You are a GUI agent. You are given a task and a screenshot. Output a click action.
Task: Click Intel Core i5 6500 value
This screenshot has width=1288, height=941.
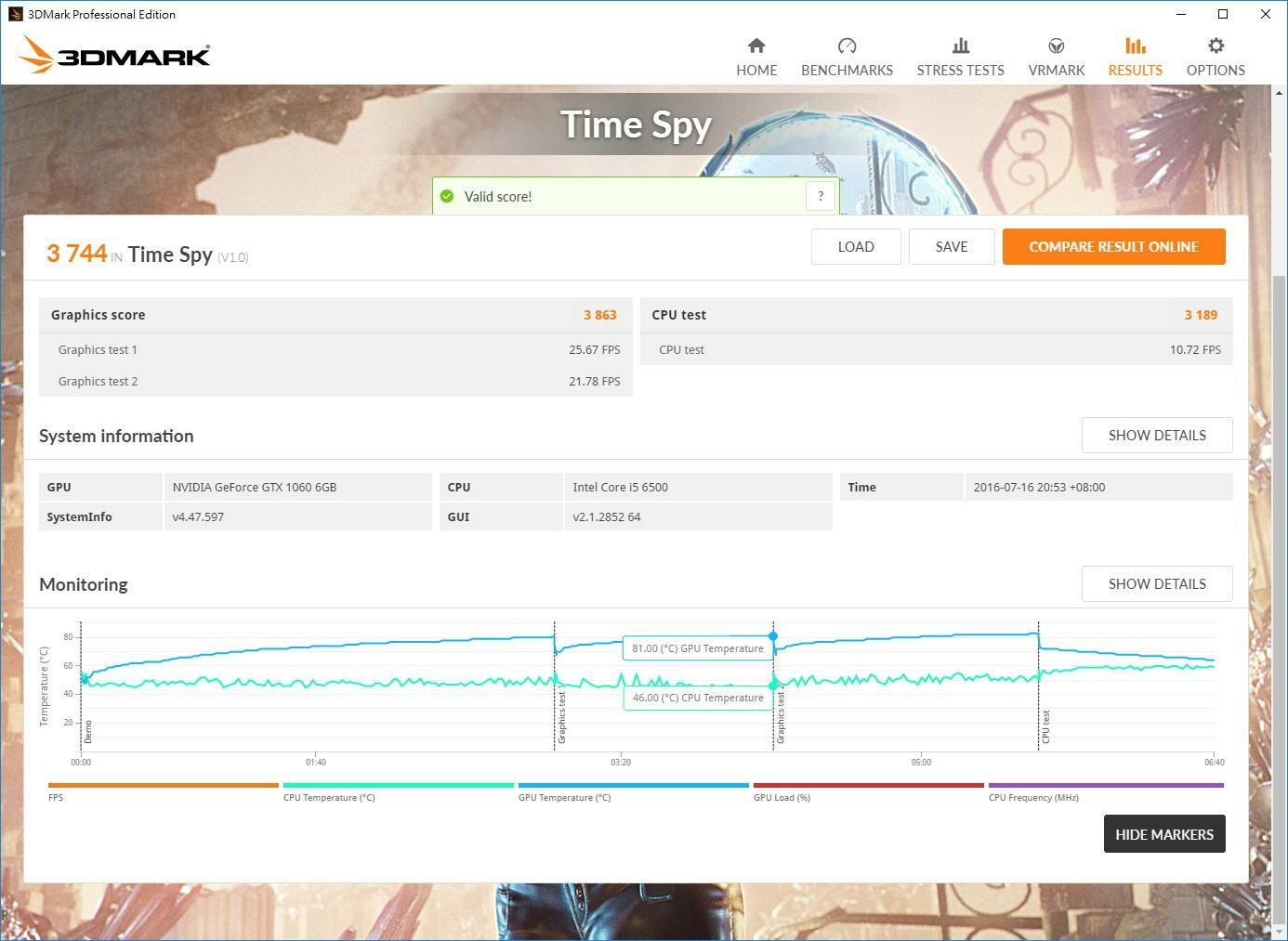point(621,487)
